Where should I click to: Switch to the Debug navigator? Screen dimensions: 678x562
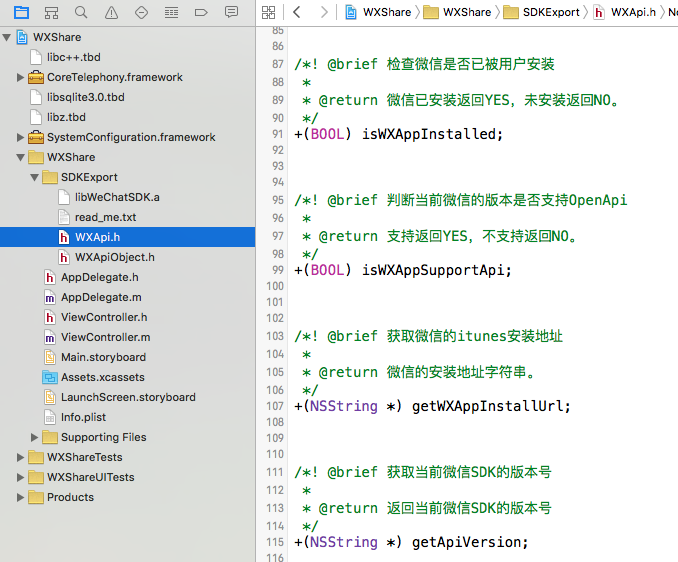[171, 12]
